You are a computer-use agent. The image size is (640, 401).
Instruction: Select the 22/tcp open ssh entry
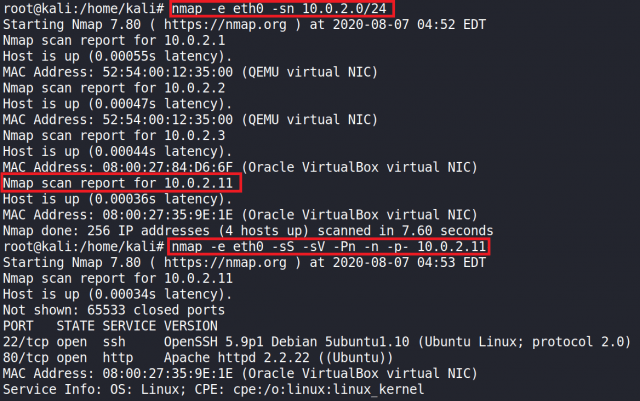pos(62,341)
